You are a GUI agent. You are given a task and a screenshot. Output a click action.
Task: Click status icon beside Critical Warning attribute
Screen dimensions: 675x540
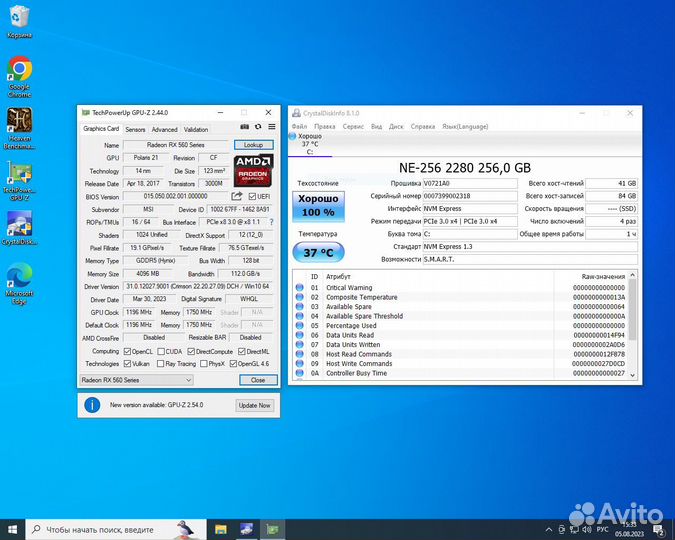pyautogui.click(x=300, y=287)
